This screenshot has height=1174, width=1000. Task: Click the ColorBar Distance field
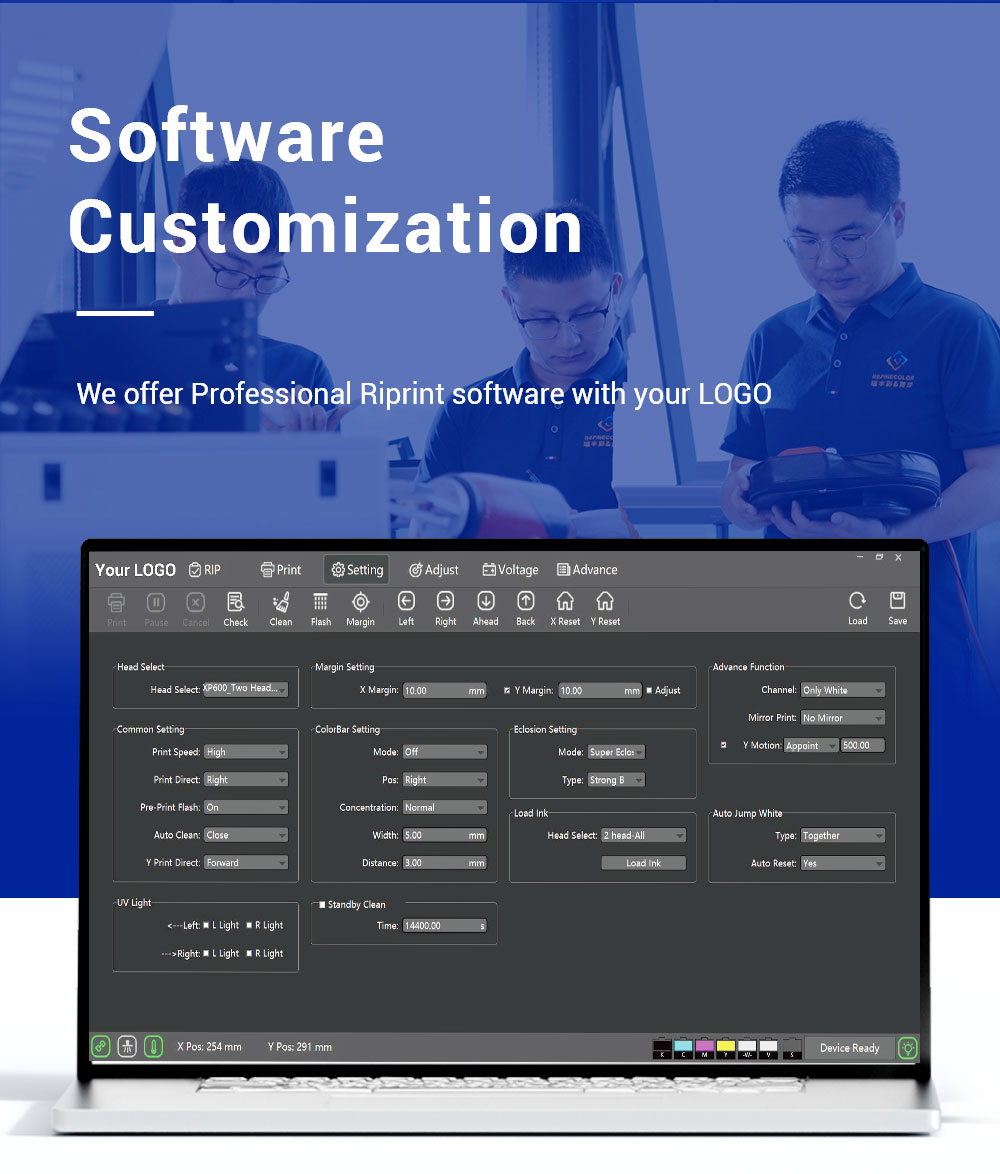point(445,863)
